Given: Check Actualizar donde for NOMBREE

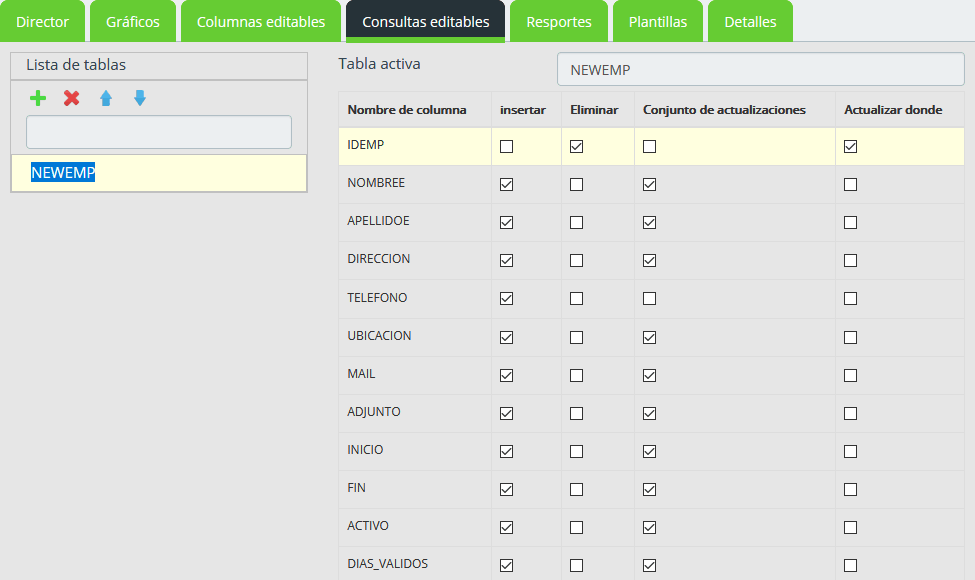Looking at the screenshot, I should pyautogui.click(x=850, y=185).
